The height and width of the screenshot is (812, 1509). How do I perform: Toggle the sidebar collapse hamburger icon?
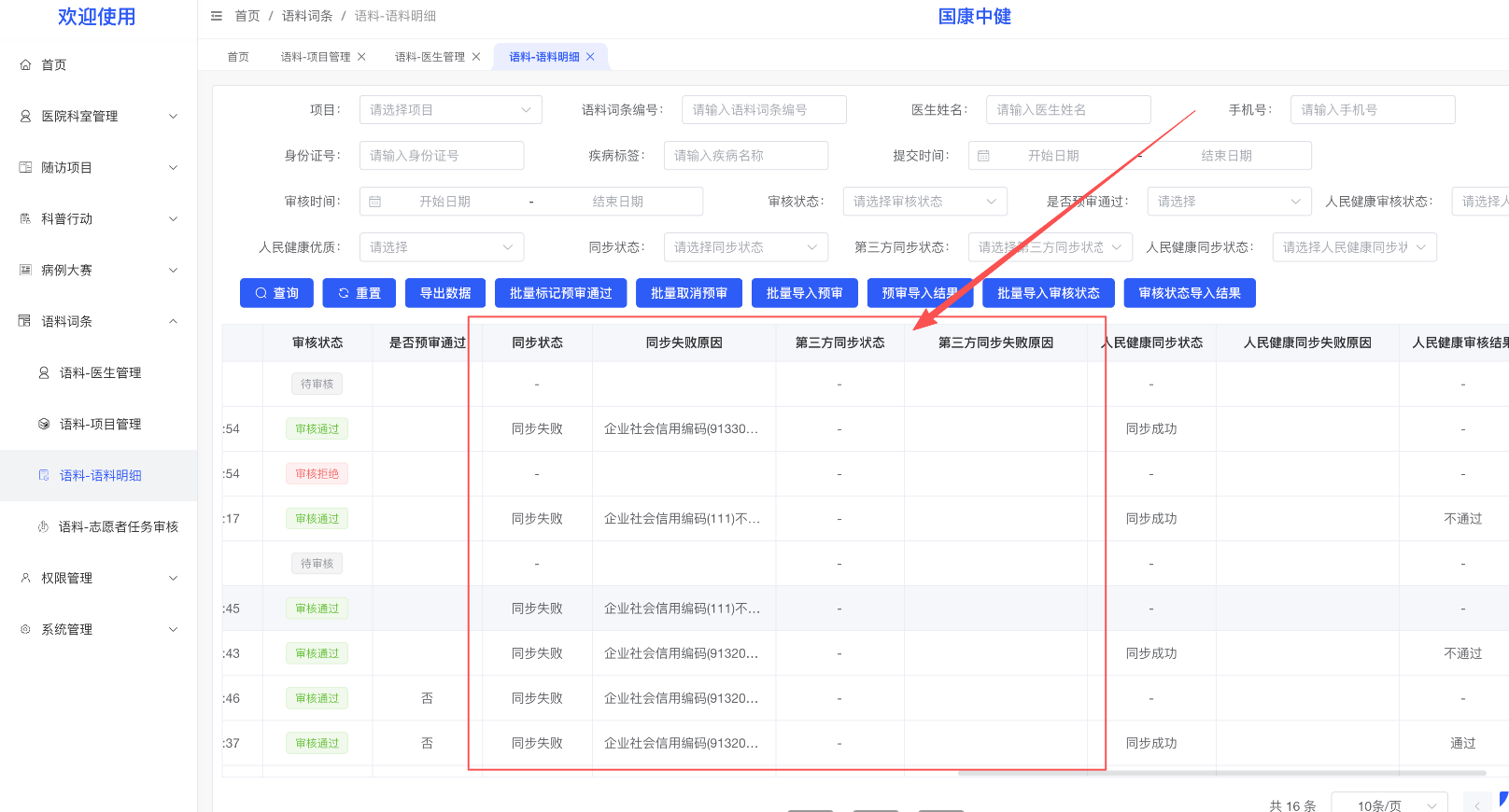(217, 16)
